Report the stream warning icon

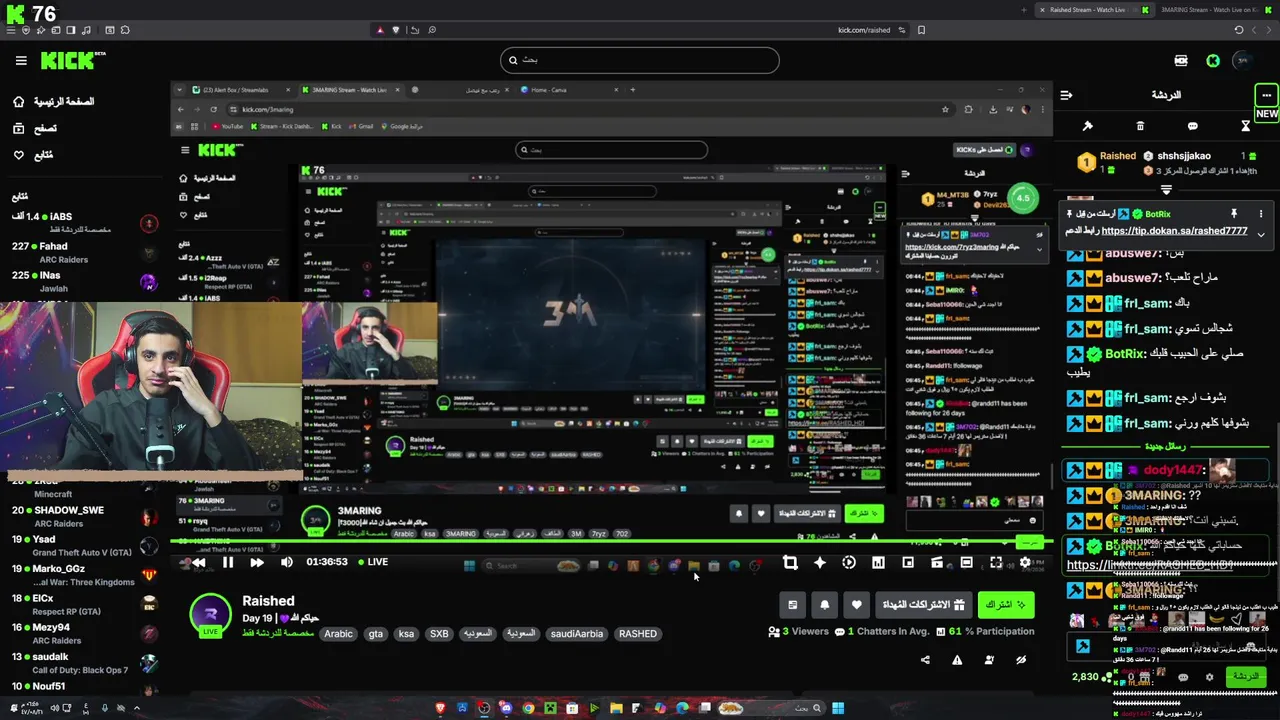[957, 660]
